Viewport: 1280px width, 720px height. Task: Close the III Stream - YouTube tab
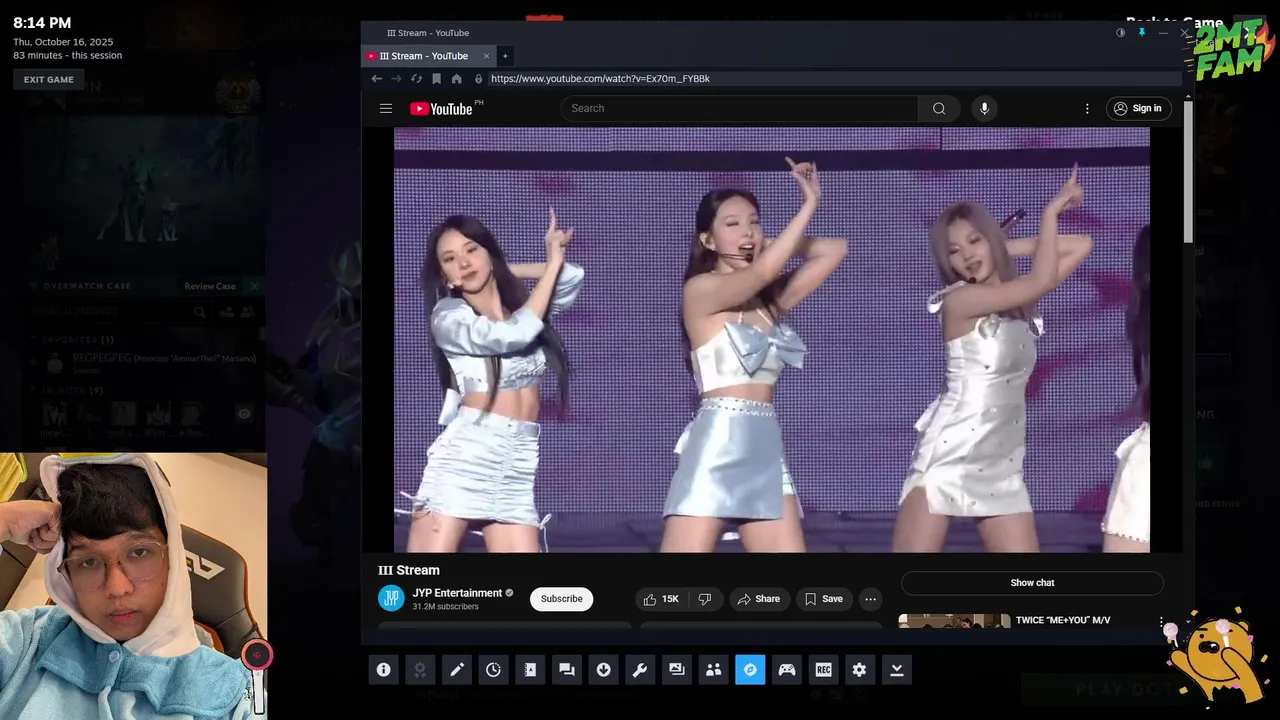(487, 56)
